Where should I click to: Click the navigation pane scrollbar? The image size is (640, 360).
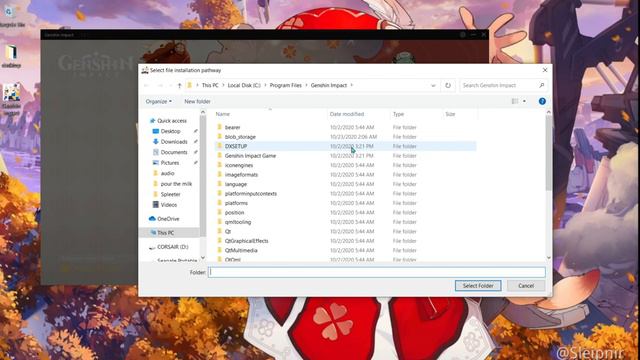pyautogui.click(x=202, y=176)
